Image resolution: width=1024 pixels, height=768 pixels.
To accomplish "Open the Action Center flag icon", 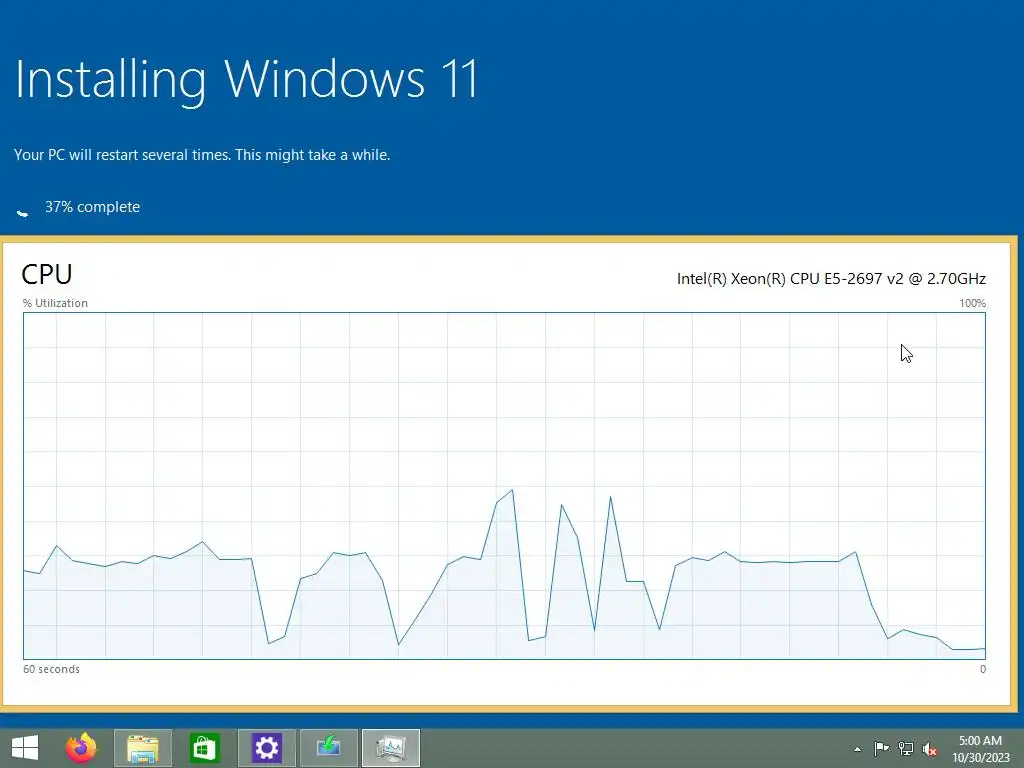I will [x=881, y=748].
